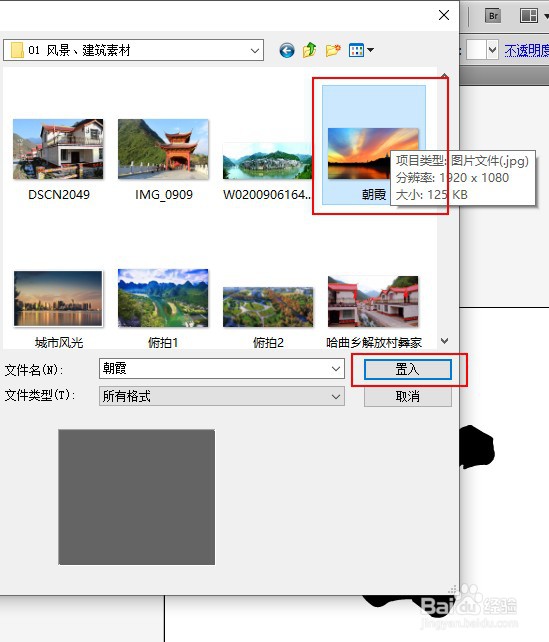Create a new folder icon
The width and height of the screenshot is (549, 642).
(333, 50)
